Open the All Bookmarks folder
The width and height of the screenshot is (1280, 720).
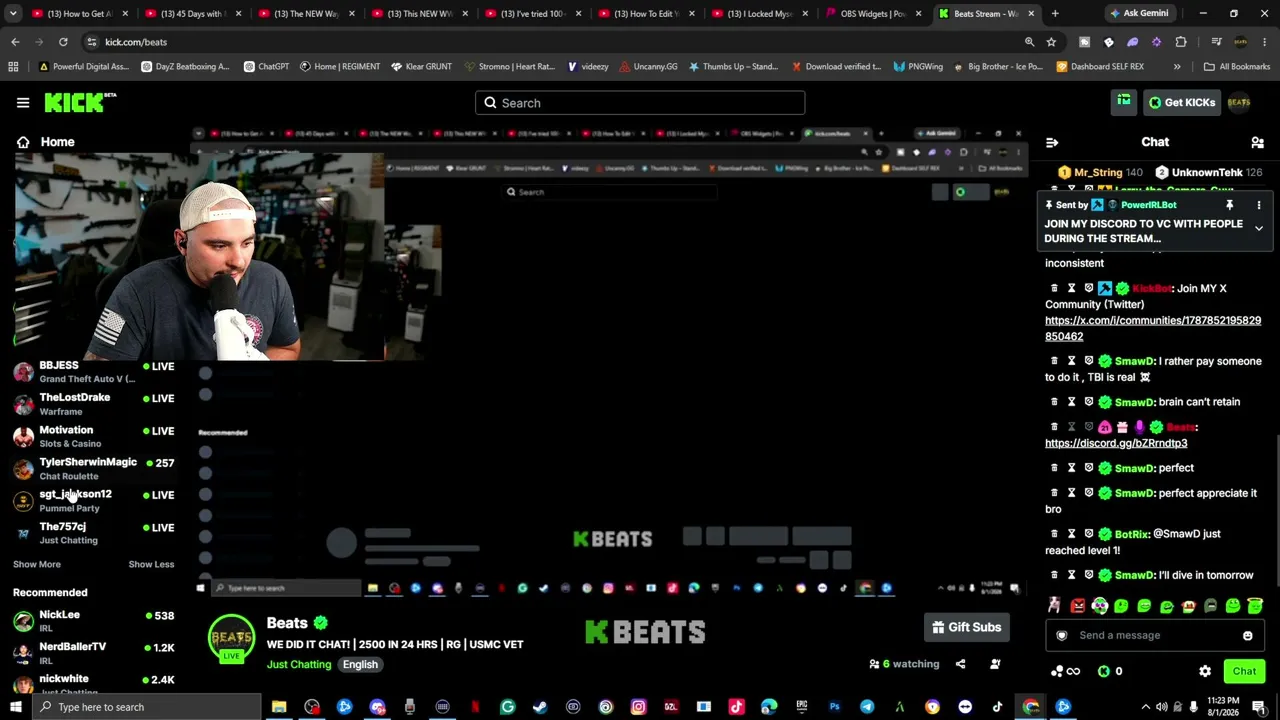pos(1237,67)
